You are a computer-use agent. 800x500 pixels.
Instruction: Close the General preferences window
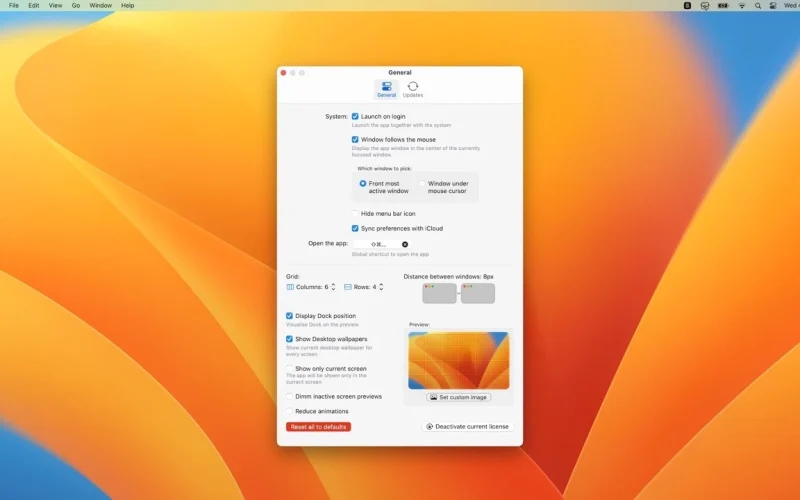(x=283, y=72)
